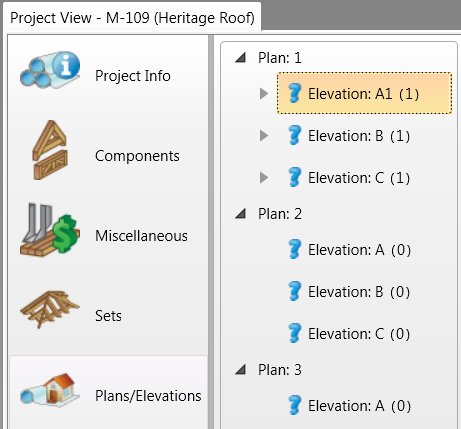This screenshot has height=429, width=461.
Task: Select the Components truss icon
Action: click(x=50, y=150)
